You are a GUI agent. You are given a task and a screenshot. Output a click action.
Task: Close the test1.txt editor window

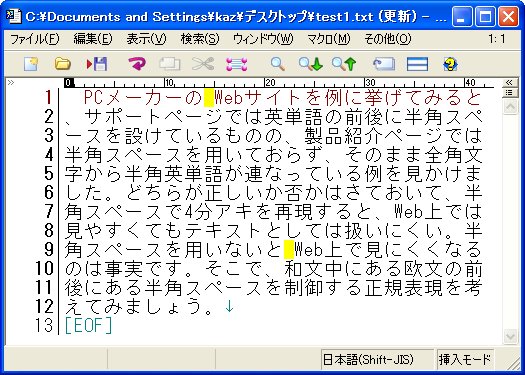508,17
